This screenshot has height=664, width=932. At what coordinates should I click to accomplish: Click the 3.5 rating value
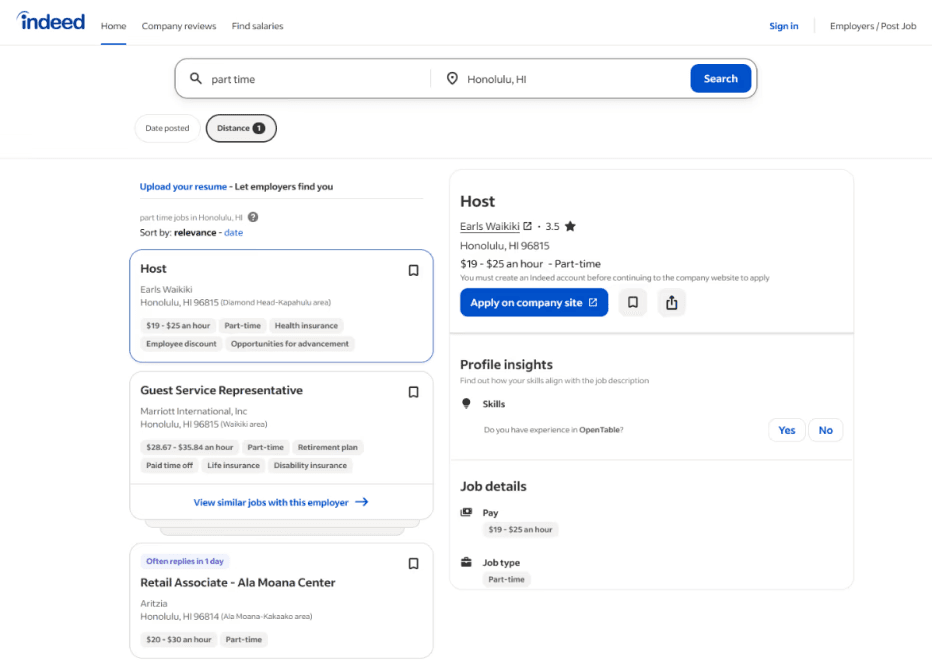click(x=552, y=226)
